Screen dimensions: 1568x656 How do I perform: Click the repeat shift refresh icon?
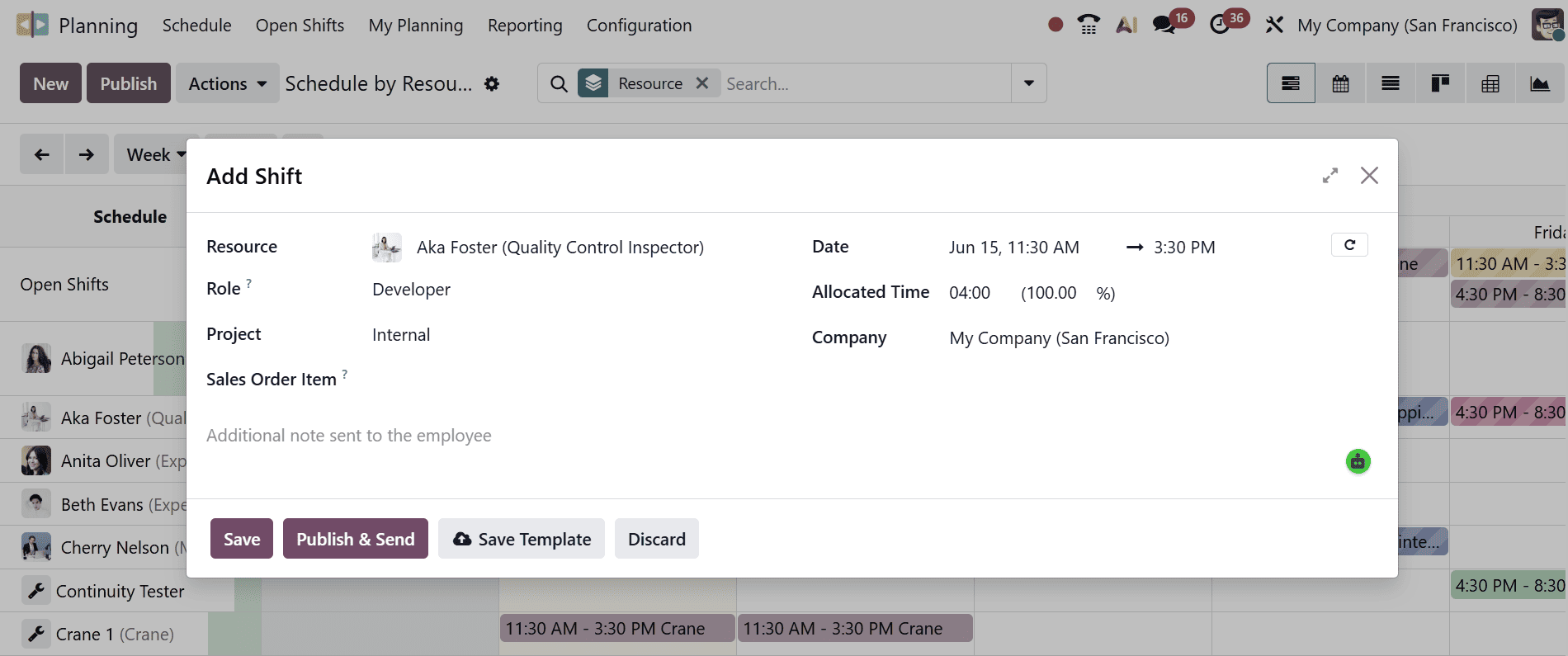[1349, 245]
